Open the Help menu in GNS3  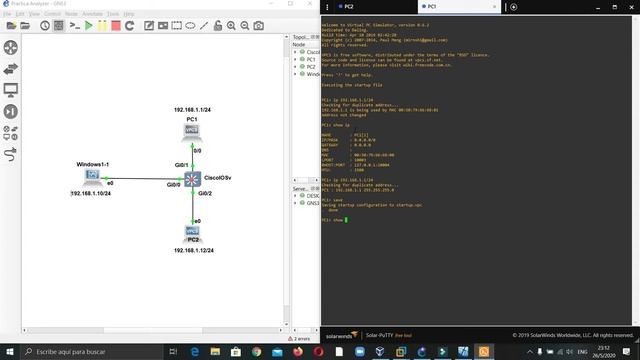click(129, 14)
